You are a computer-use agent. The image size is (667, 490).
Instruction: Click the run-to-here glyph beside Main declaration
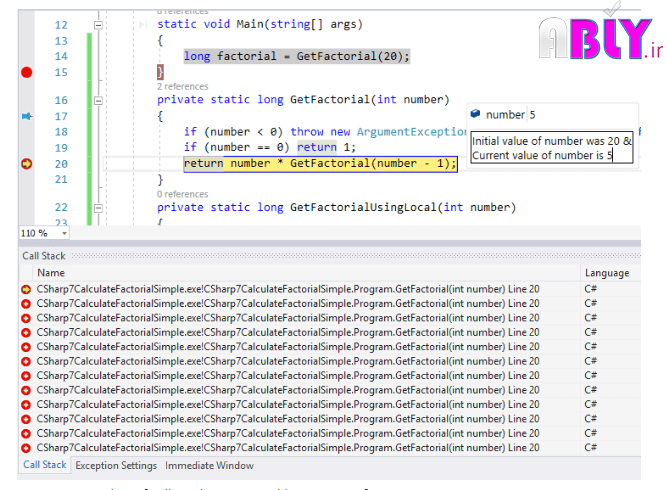tap(143, 25)
